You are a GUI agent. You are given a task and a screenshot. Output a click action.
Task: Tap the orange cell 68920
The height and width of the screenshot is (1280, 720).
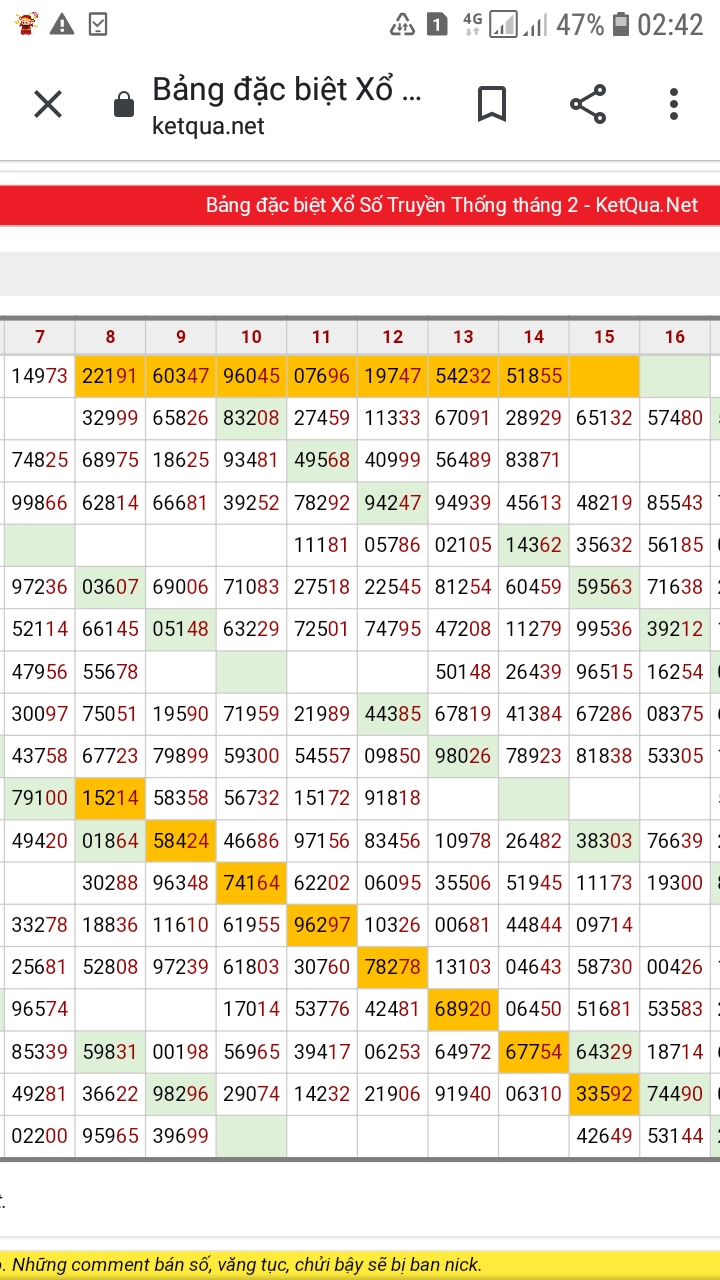[x=463, y=1009]
